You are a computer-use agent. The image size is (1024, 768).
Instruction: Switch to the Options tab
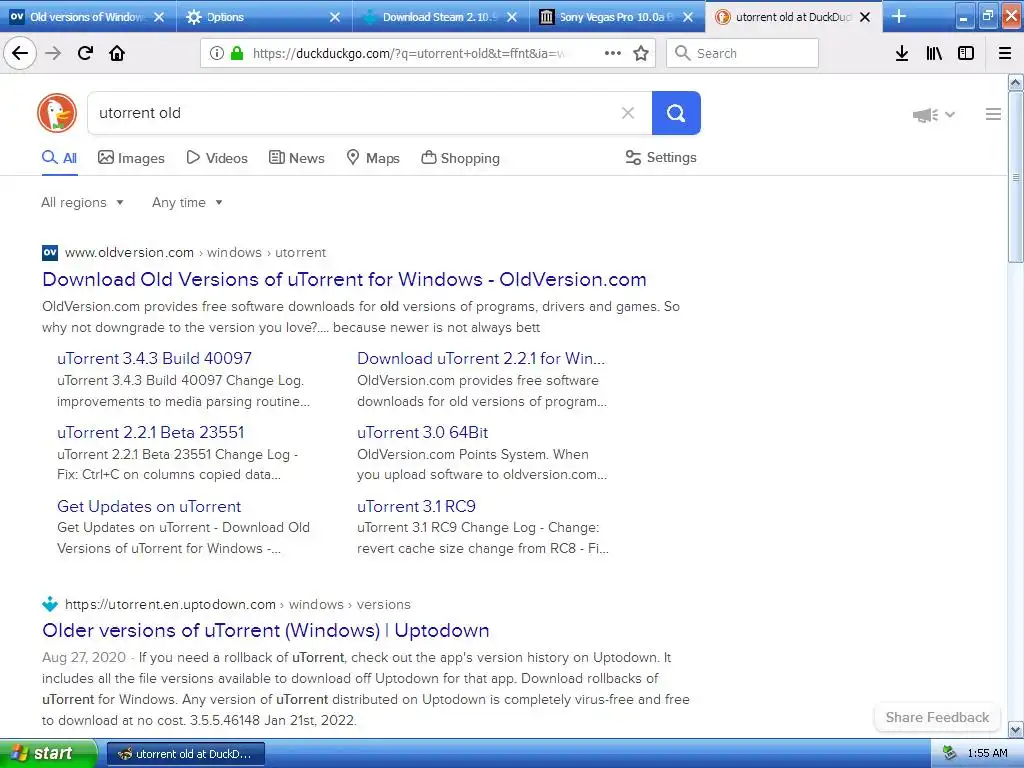[264, 17]
